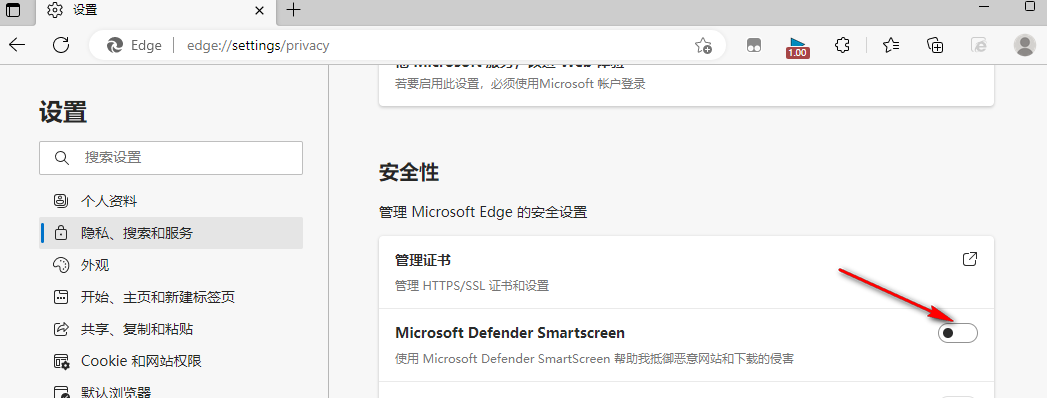Screen dimensions: 1047x398
Task: Open the Favorites list icon
Action: click(x=891, y=45)
